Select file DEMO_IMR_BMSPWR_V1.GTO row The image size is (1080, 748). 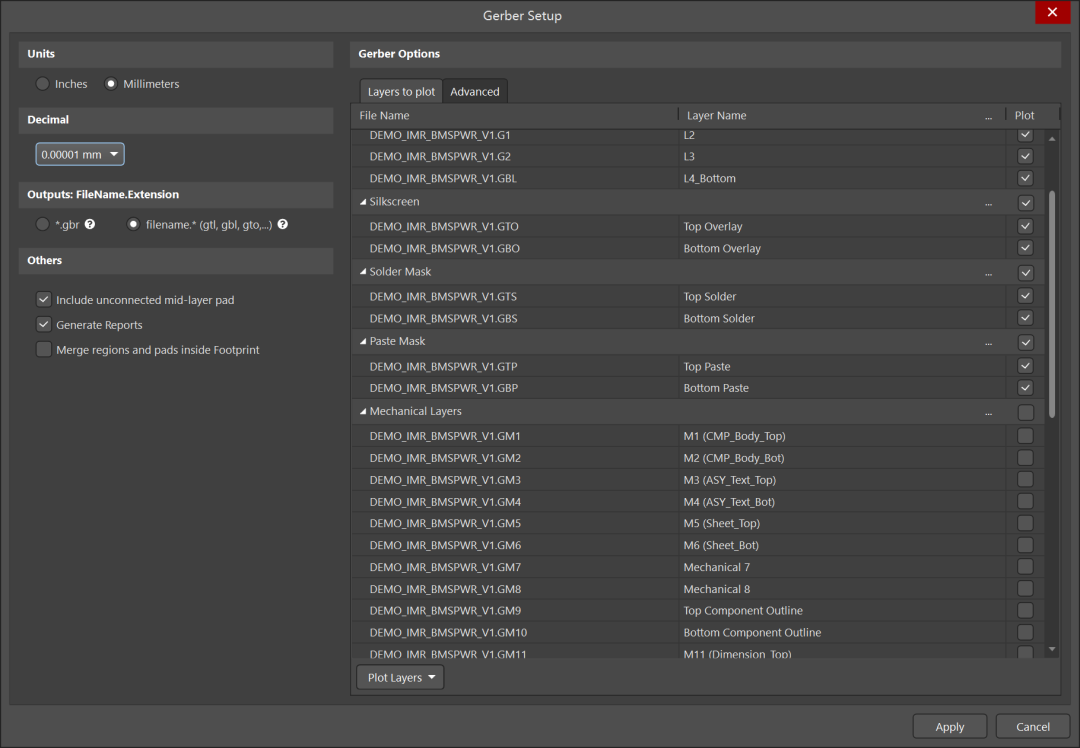coord(698,226)
